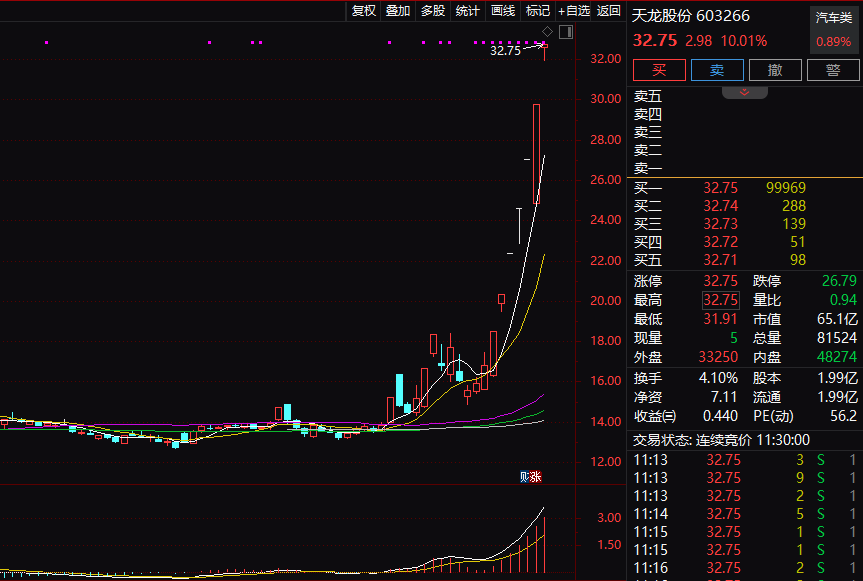Screen dimensions: 863x581
Task: Open the 叠加 overlay menu
Action: coord(398,11)
